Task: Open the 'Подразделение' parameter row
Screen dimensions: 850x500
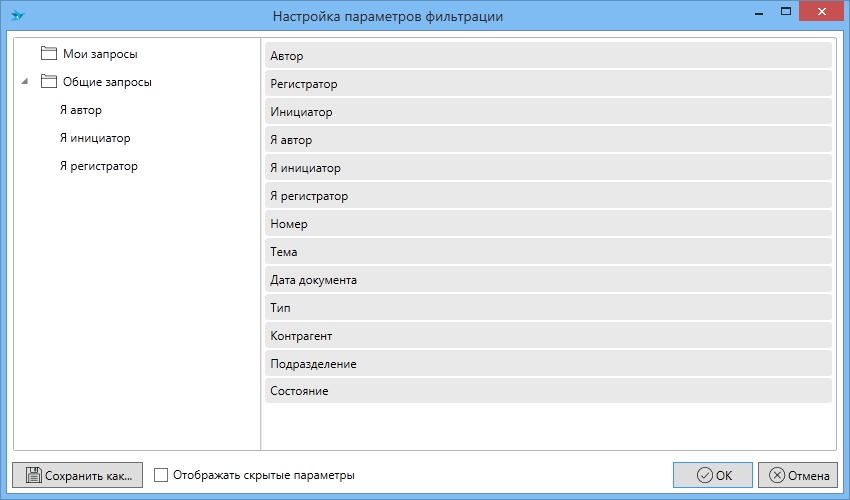Action: tap(548, 364)
